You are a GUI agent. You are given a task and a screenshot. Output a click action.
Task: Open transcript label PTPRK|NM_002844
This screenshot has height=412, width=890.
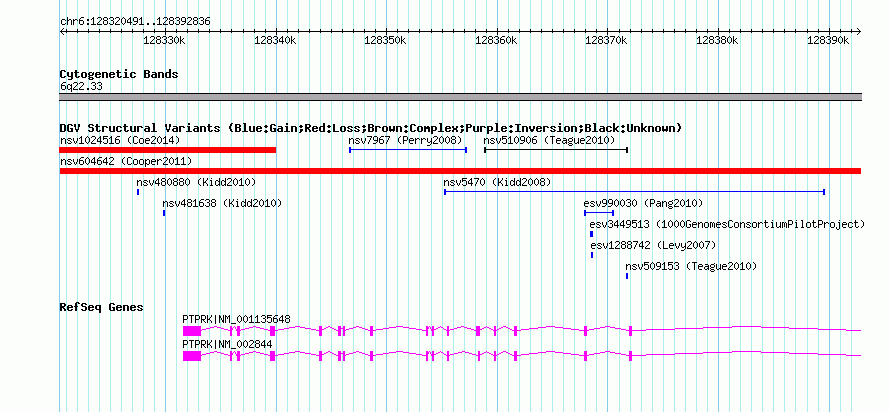pos(227,344)
